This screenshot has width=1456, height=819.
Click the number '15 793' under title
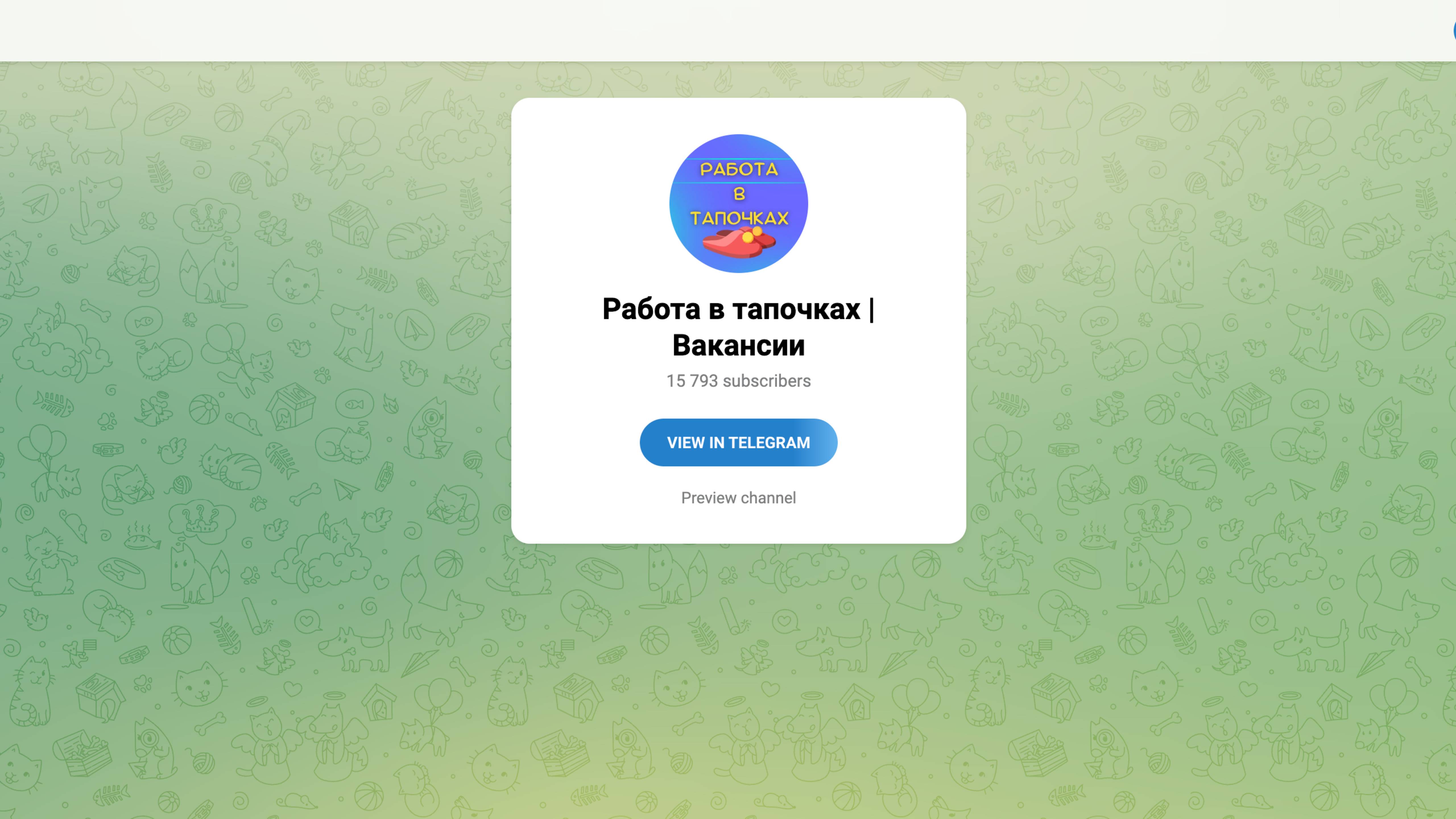pyautogui.click(x=692, y=381)
